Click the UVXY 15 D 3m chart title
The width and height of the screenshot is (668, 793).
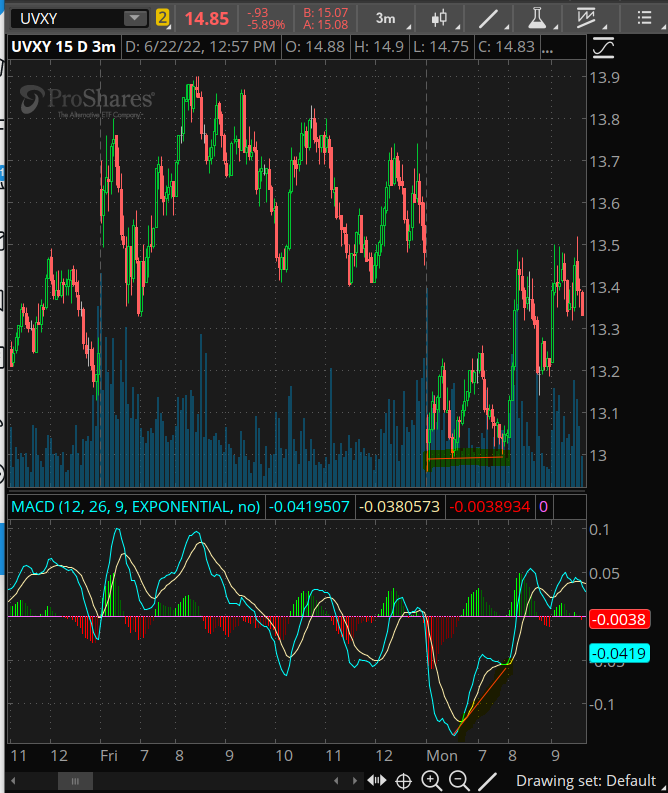(64, 47)
